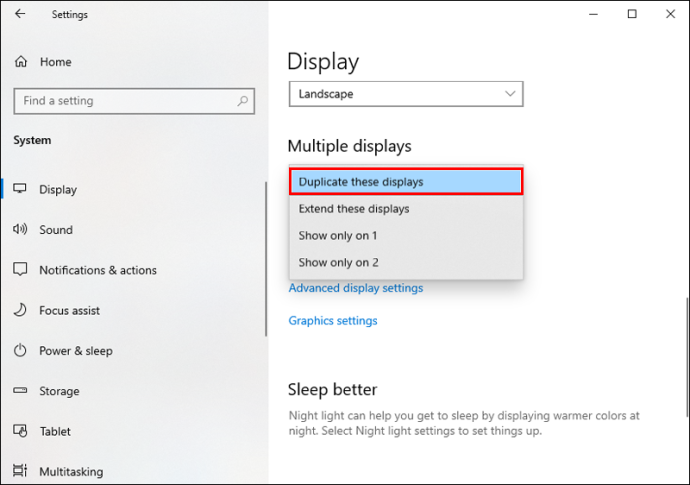The image size is (690, 485).
Task: Open the Landscape orientation dropdown
Action: click(x=406, y=94)
